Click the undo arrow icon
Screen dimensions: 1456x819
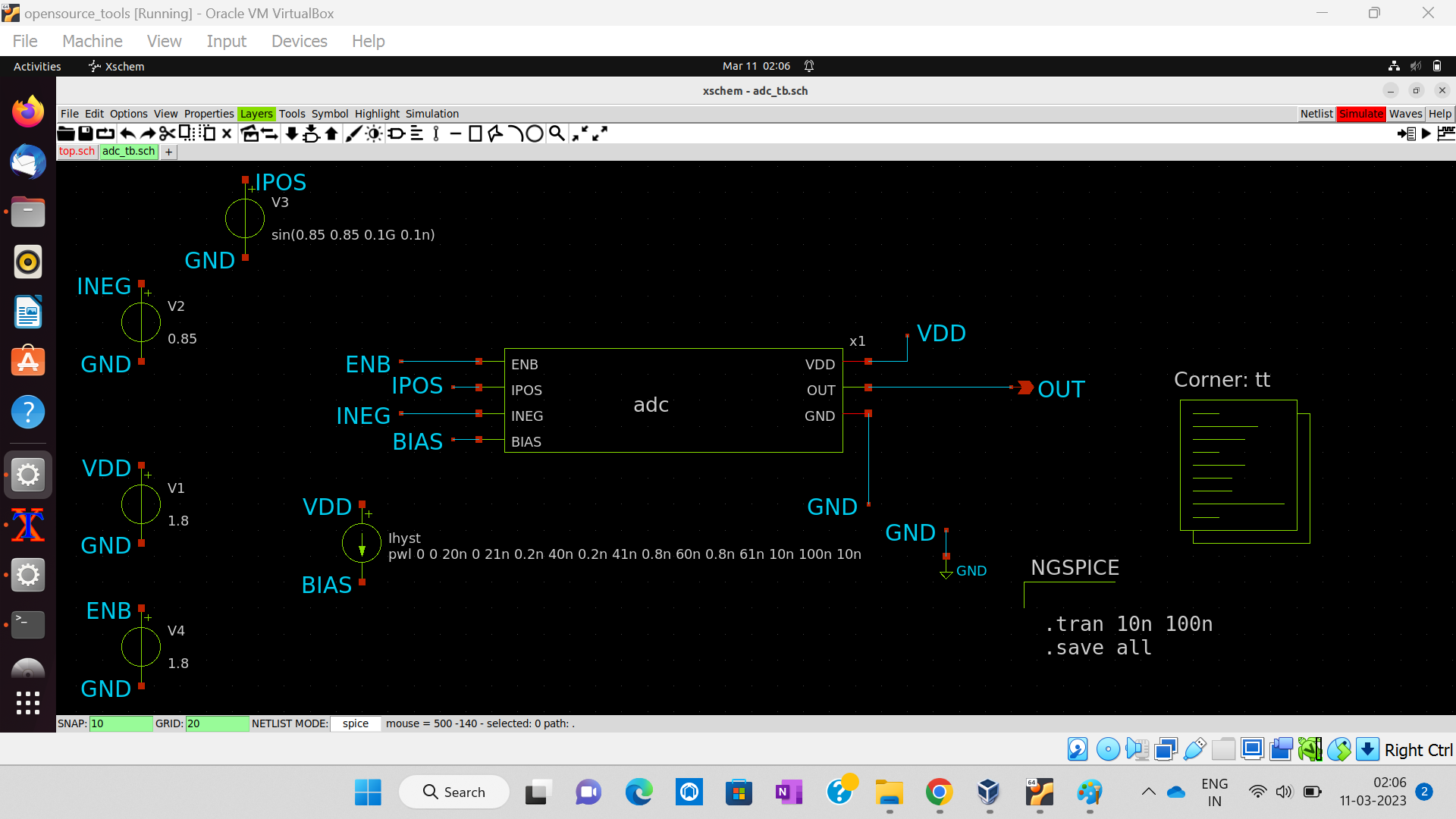point(127,133)
